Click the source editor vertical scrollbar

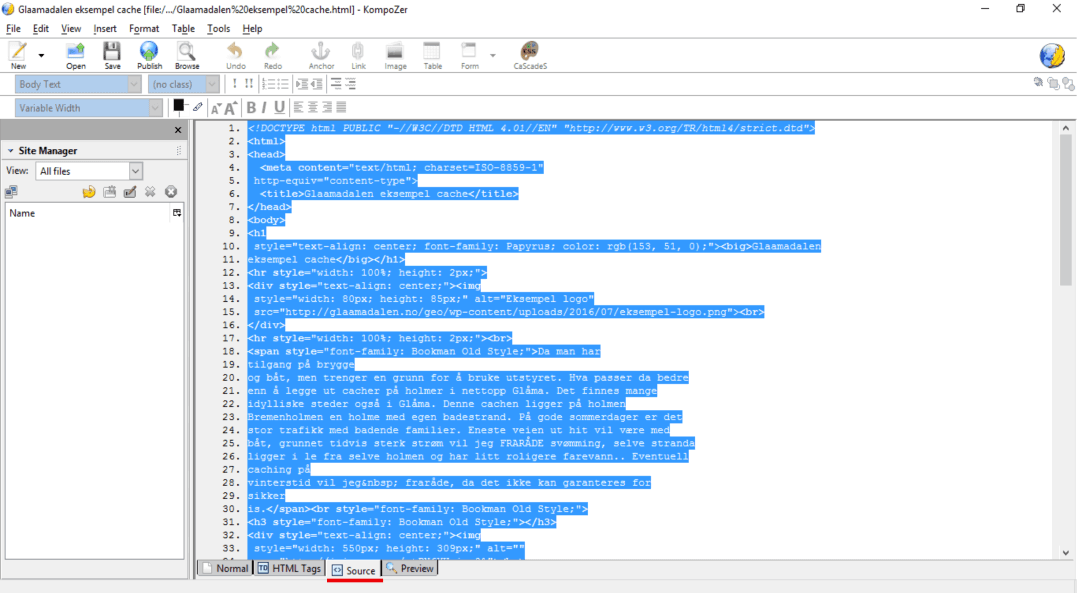coord(1065,340)
